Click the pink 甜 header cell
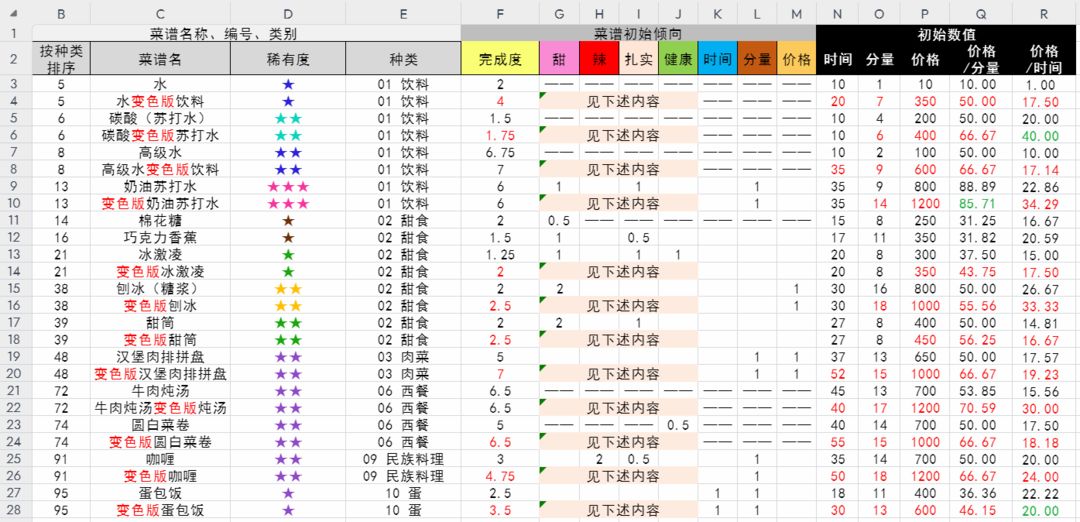 click(x=559, y=59)
